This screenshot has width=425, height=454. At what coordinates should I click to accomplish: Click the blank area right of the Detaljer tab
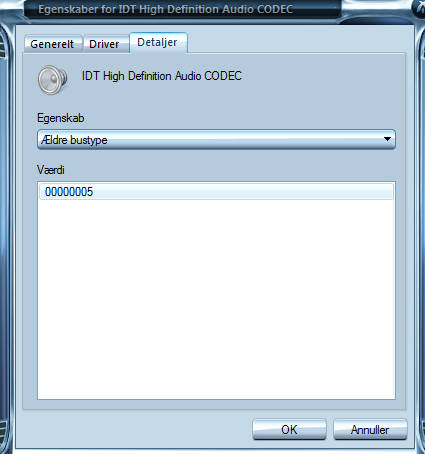(296, 43)
